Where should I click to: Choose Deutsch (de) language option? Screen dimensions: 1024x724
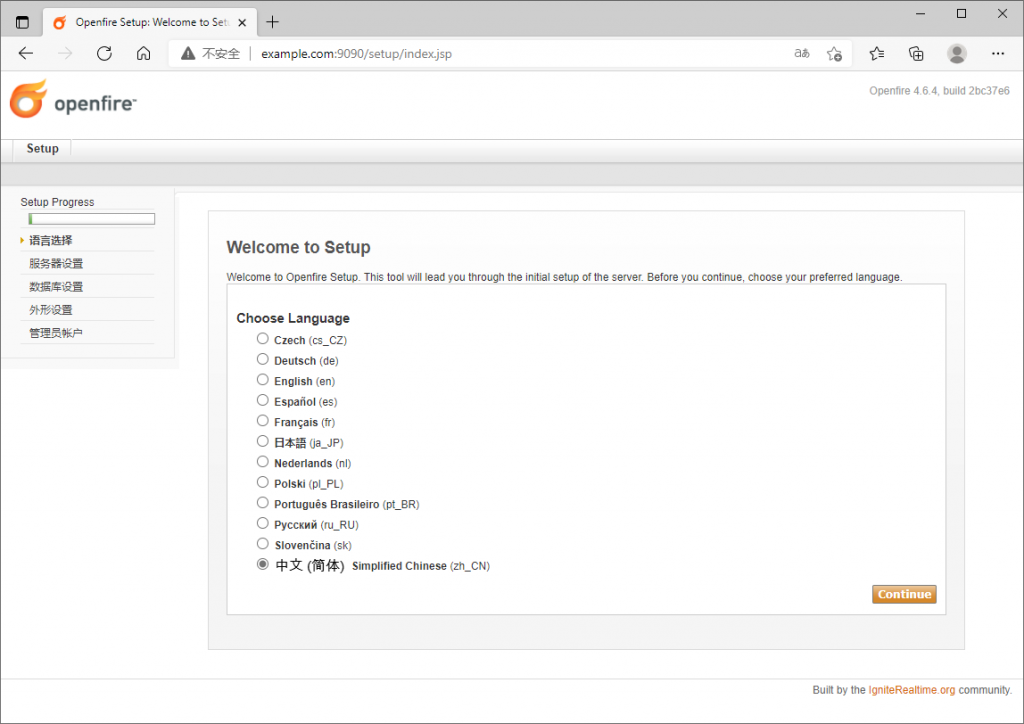click(x=263, y=359)
